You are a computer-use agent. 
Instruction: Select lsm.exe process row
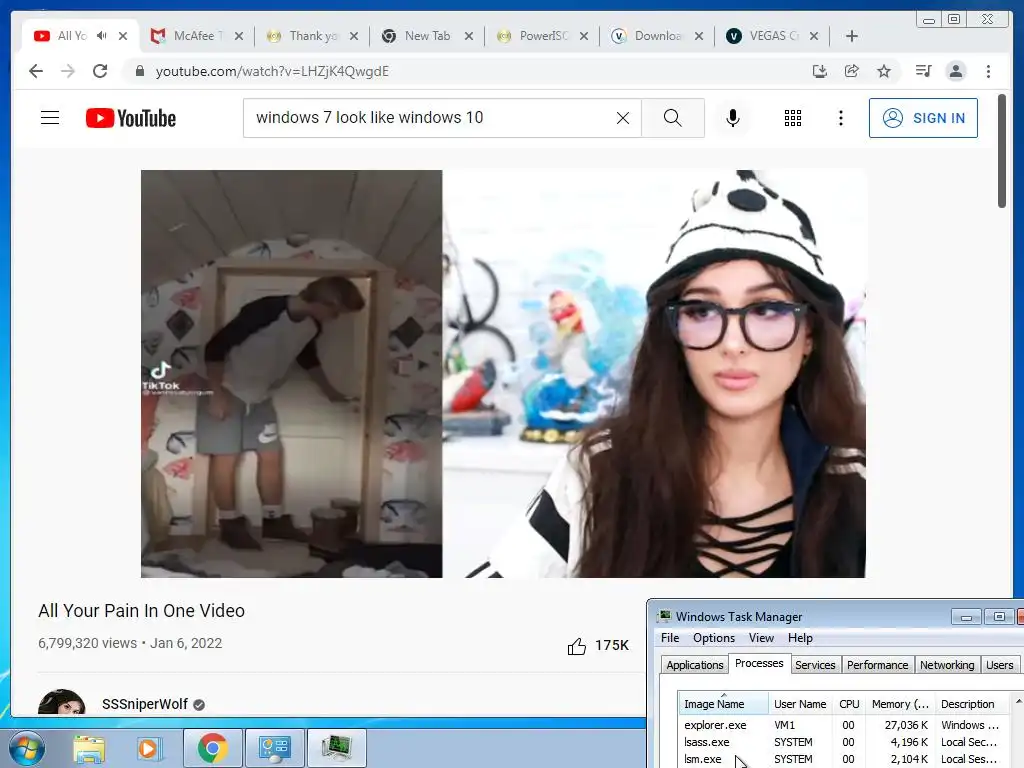click(x=845, y=760)
